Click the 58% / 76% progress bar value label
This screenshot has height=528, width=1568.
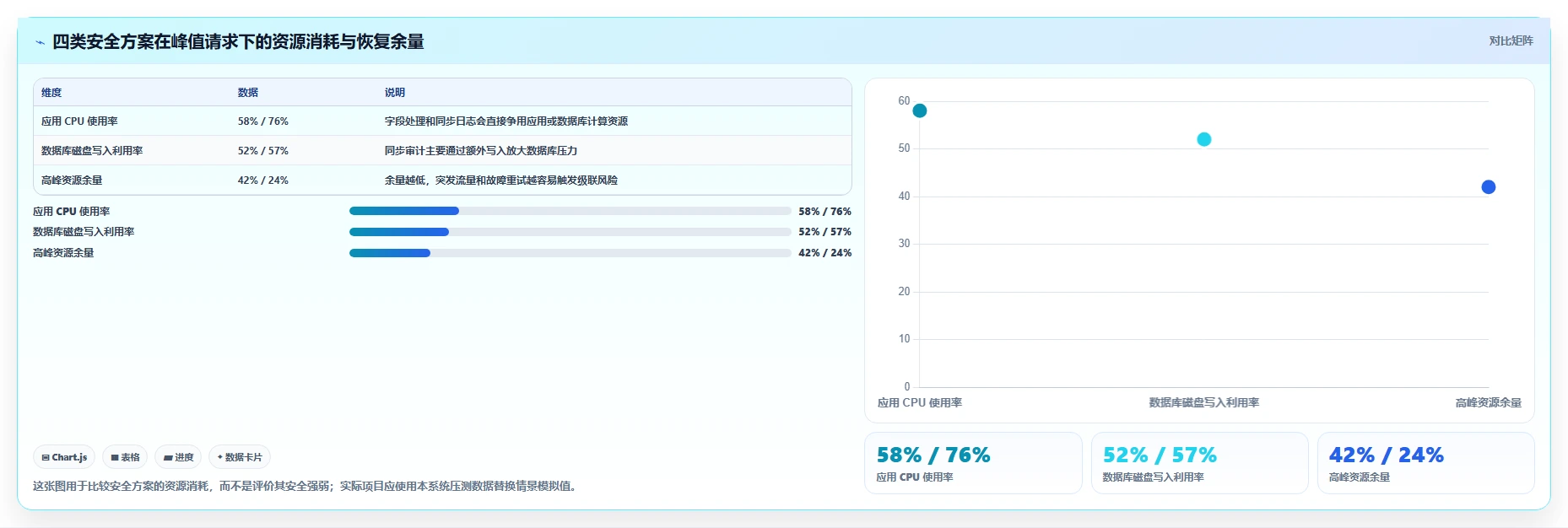point(825,212)
